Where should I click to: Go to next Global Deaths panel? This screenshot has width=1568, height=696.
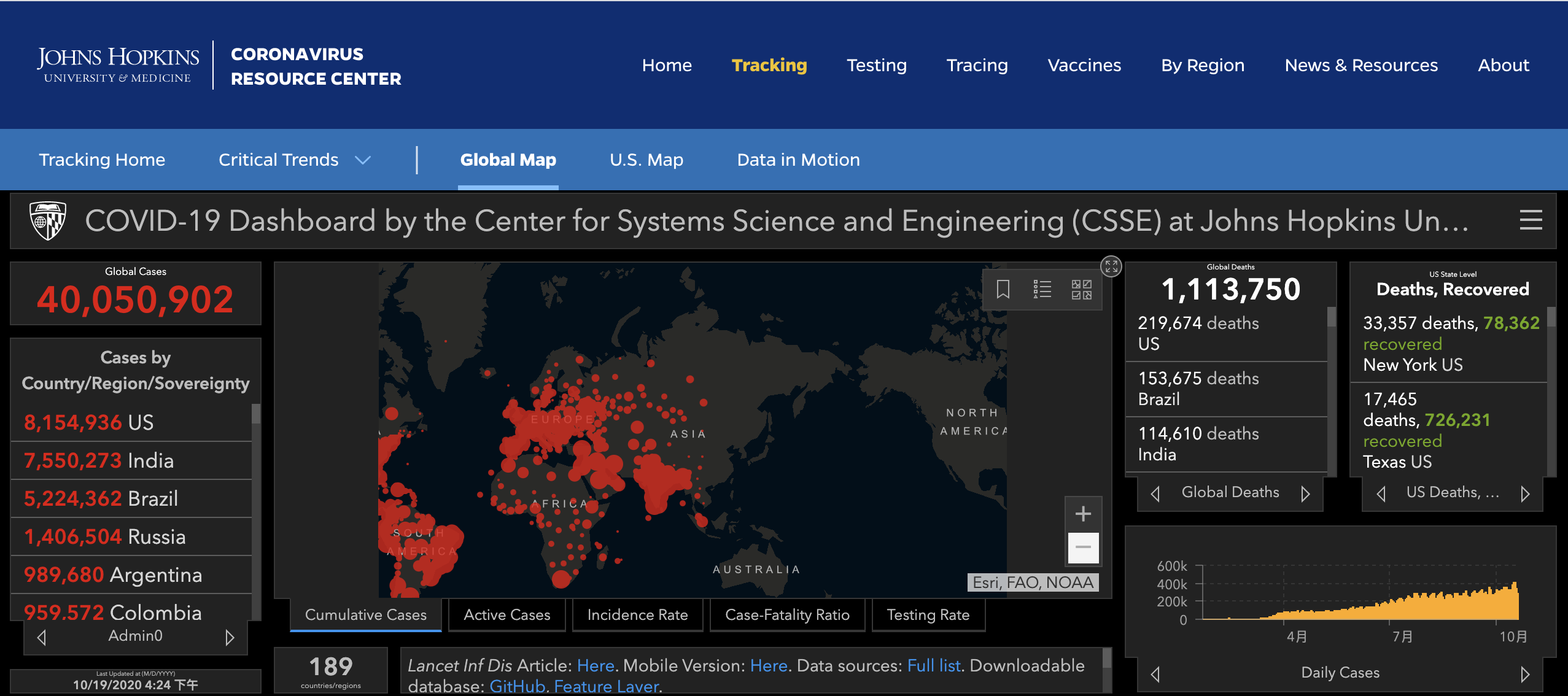point(1305,493)
